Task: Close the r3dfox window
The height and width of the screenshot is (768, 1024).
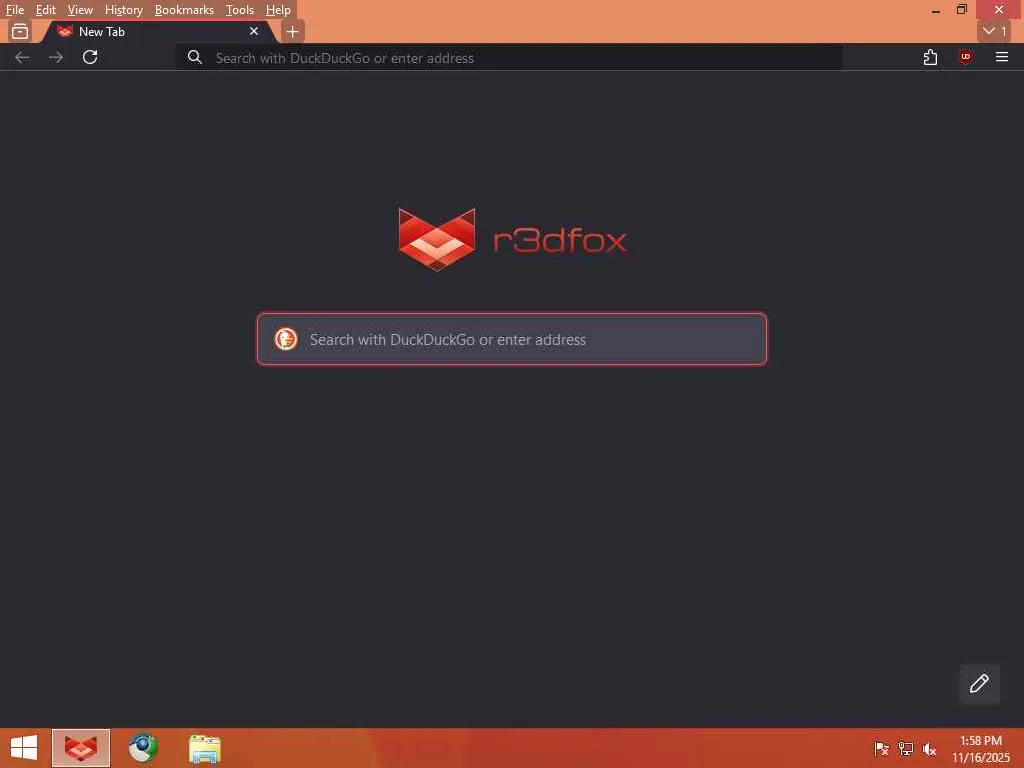Action: pos(999,10)
